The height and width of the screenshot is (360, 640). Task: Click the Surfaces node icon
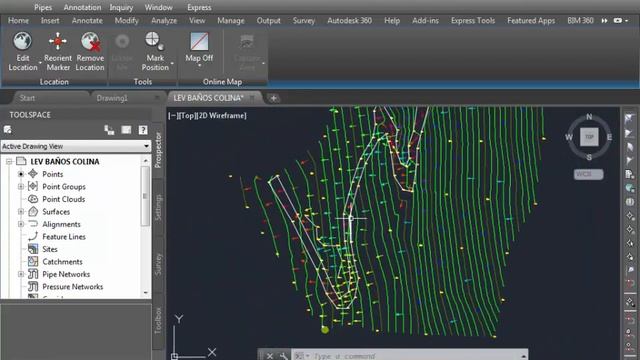pyautogui.click(x=33, y=211)
